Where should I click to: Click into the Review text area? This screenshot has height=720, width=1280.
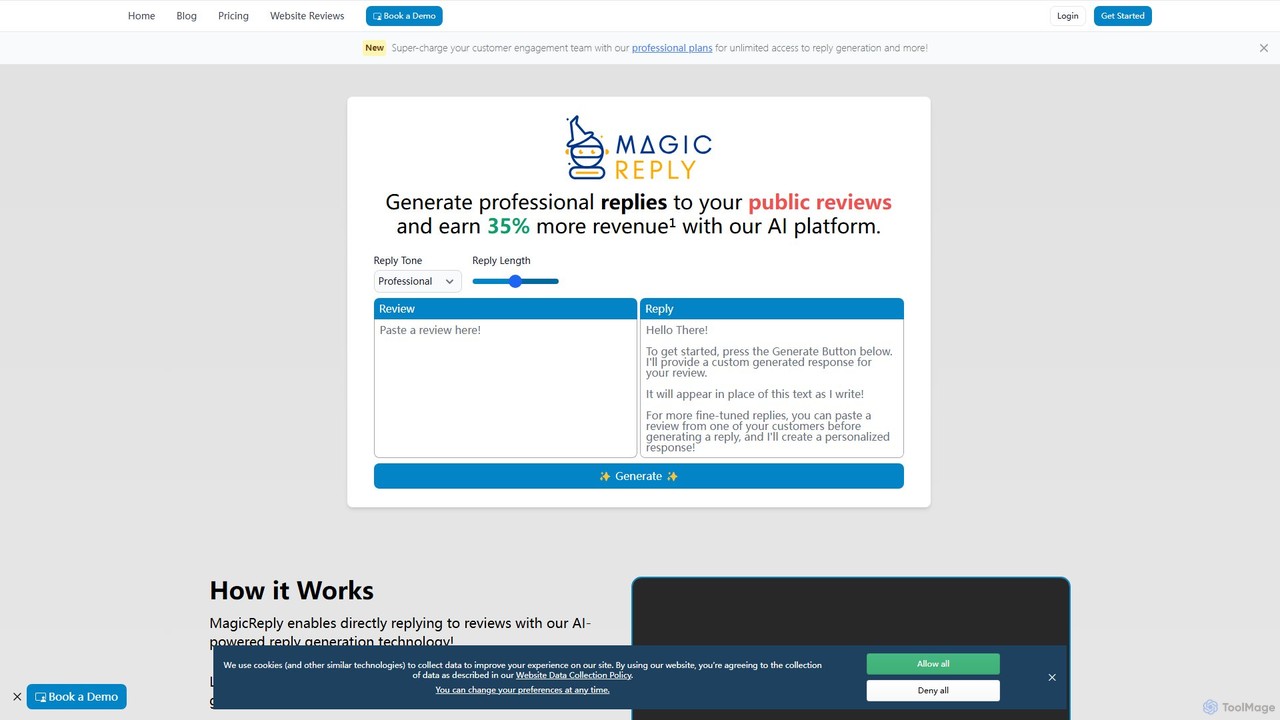(x=505, y=388)
